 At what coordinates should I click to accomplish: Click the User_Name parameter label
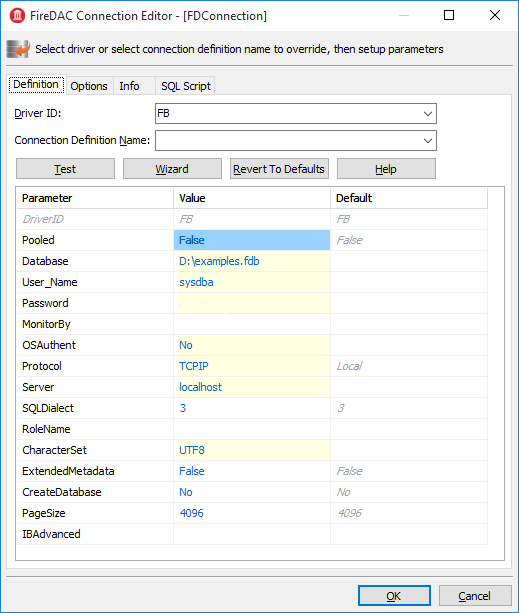pyautogui.click(x=50, y=282)
